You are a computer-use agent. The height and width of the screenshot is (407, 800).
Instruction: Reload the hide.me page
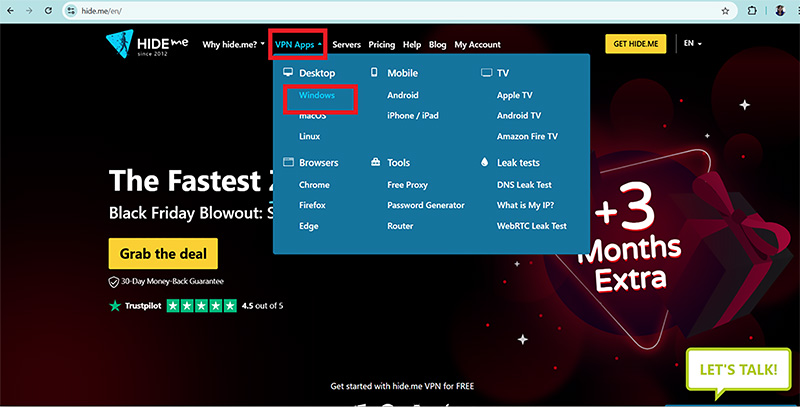pyautogui.click(x=48, y=10)
